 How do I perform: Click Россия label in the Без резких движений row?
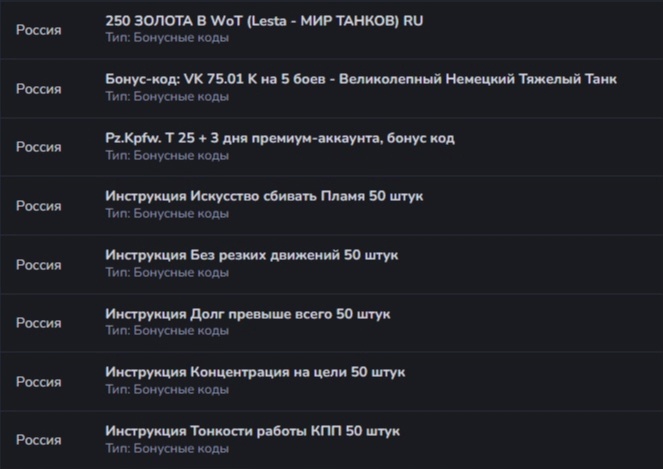[38, 265]
